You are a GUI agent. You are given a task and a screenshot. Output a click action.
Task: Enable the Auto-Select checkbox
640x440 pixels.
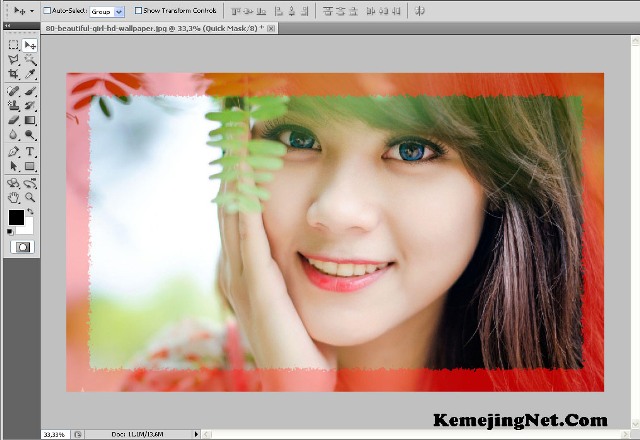coord(47,10)
